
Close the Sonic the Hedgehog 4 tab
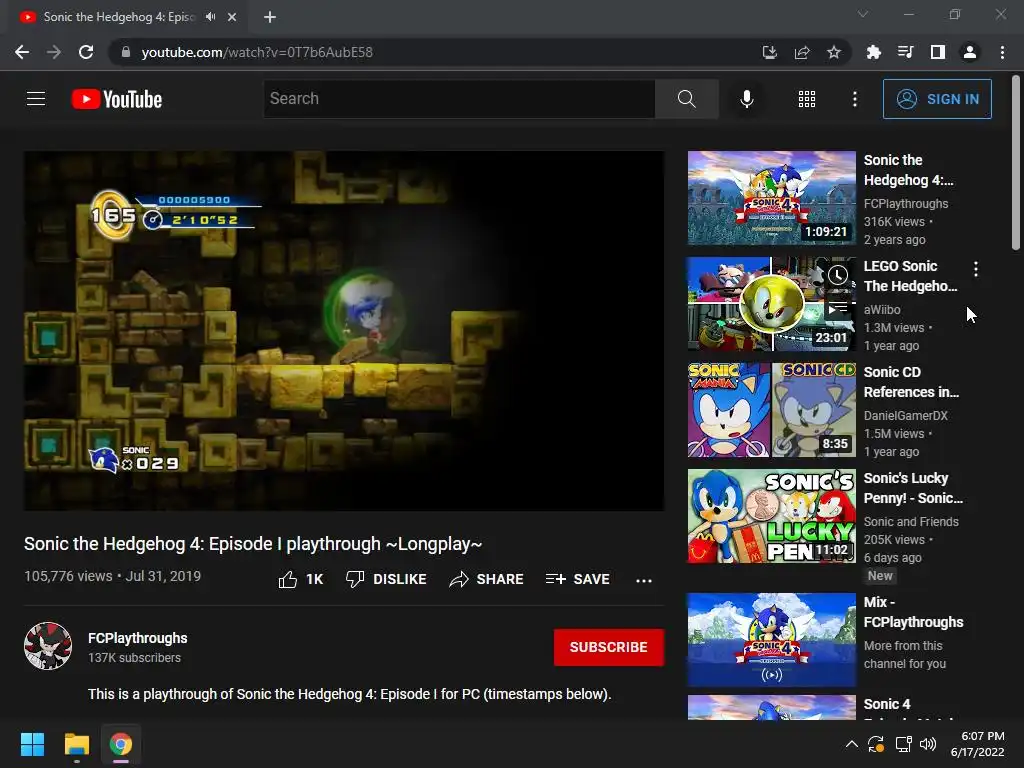click(232, 17)
